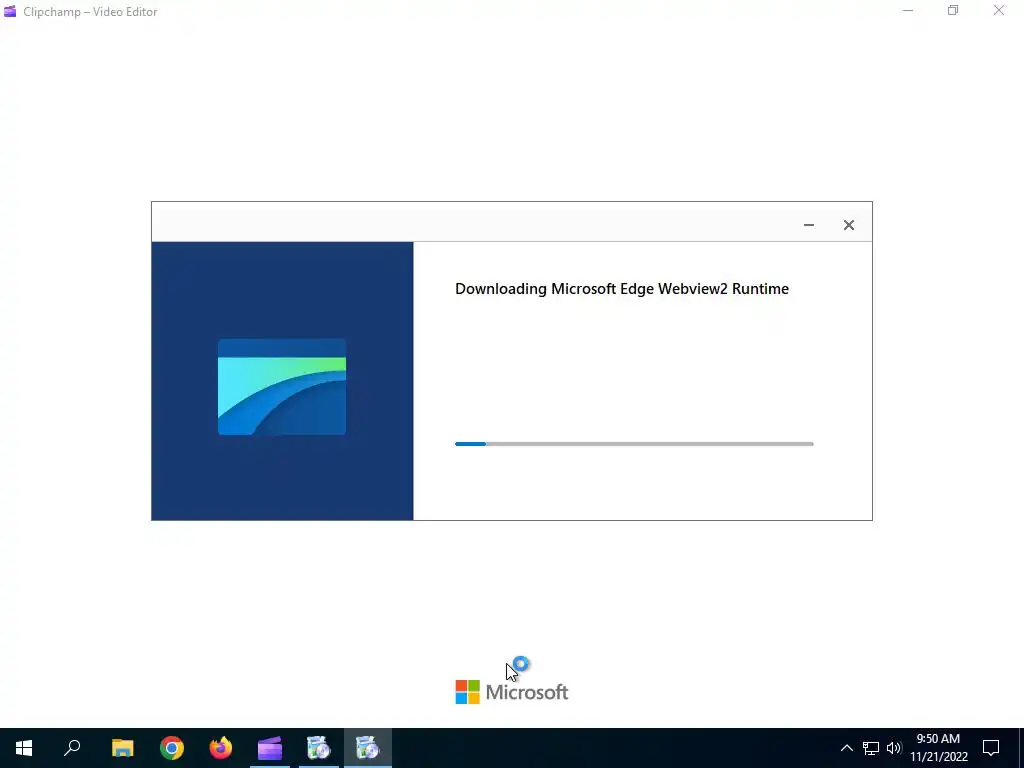Minimize the Webview2 download dialog
This screenshot has width=1024, height=768.
(x=808, y=225)
